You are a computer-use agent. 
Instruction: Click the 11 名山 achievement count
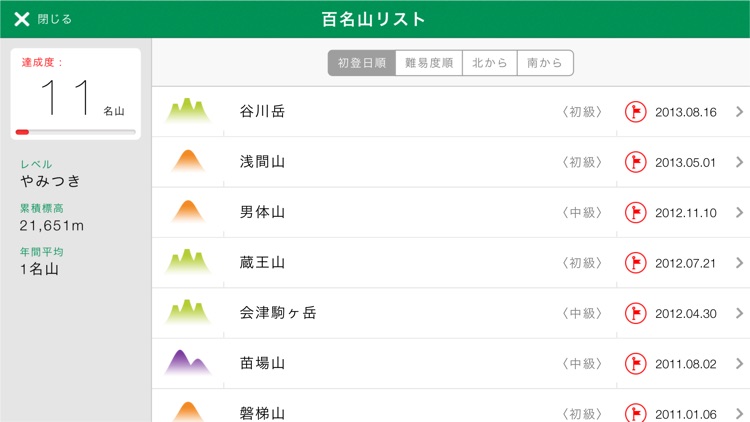[82, 99]
